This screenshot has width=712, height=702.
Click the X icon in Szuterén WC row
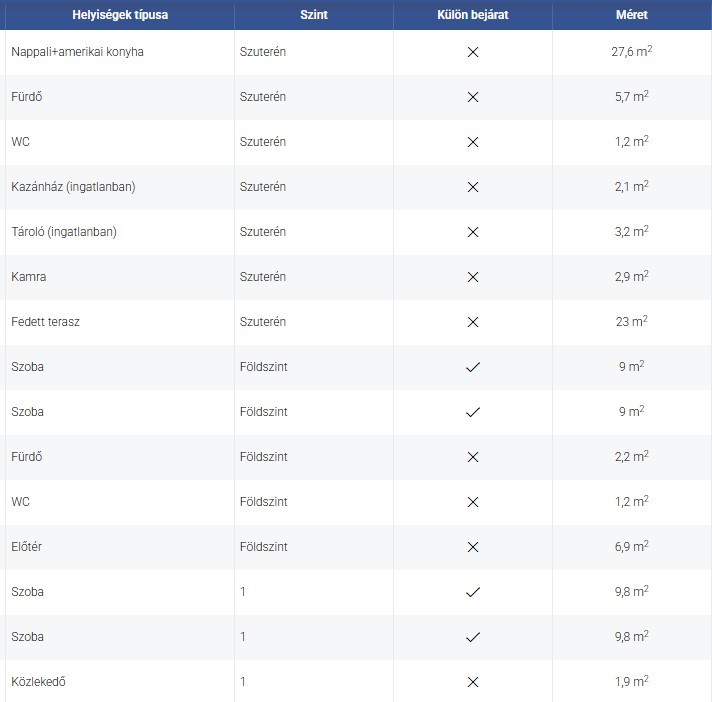(x=473, y=142)
